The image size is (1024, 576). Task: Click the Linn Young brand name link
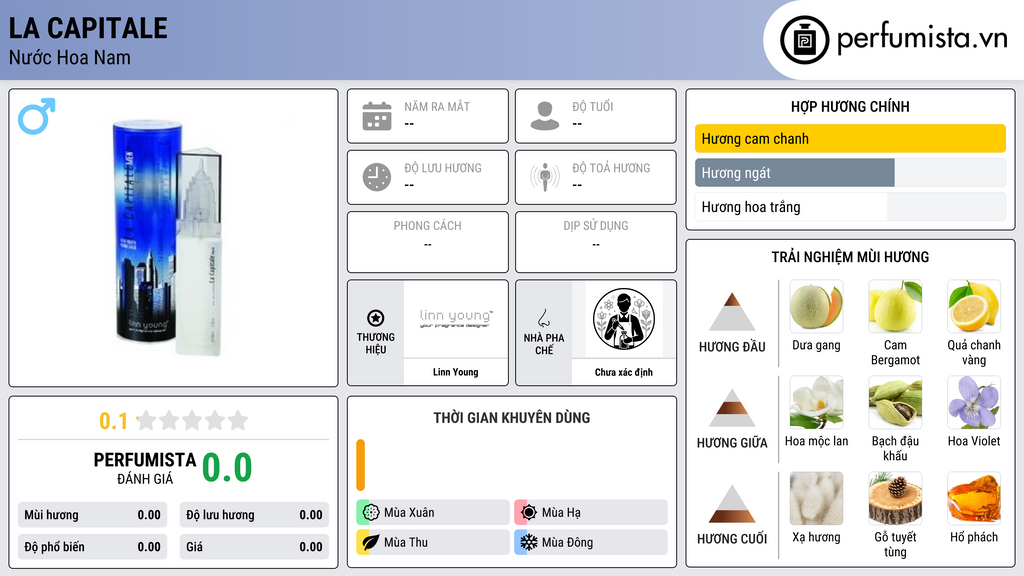point(456,372)
